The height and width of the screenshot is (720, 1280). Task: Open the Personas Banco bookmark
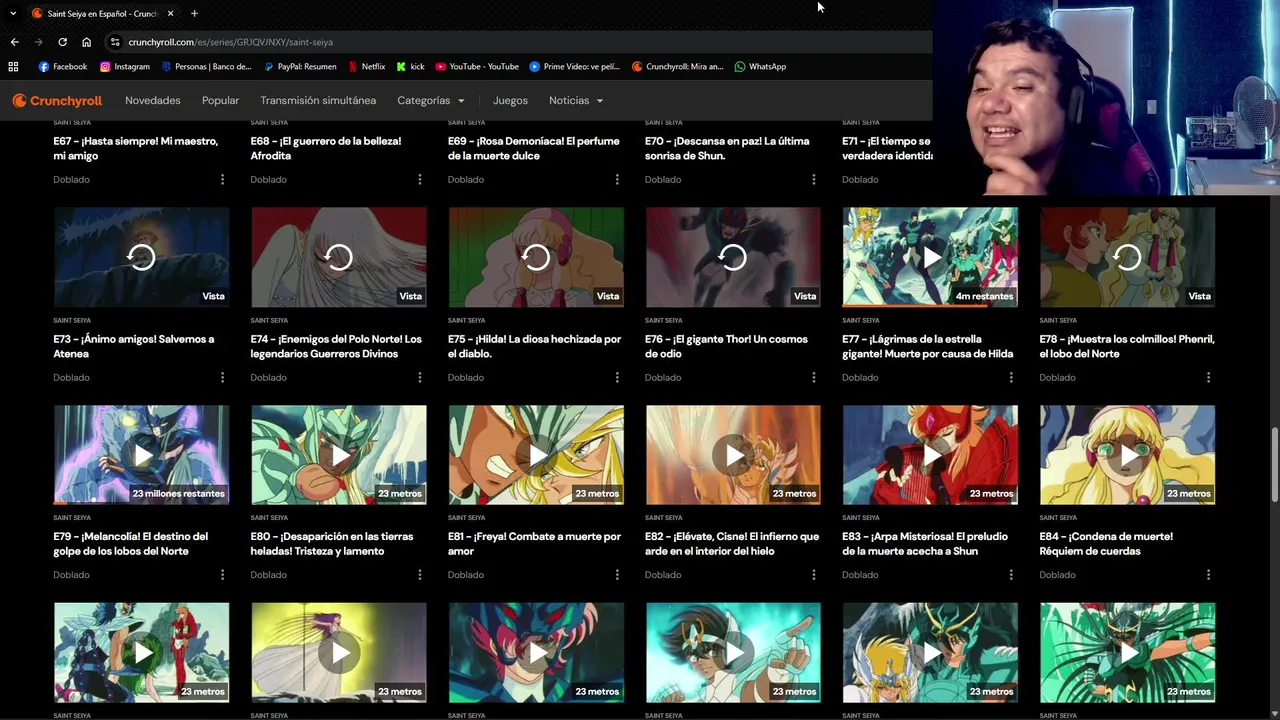click(x=206, y=67)
